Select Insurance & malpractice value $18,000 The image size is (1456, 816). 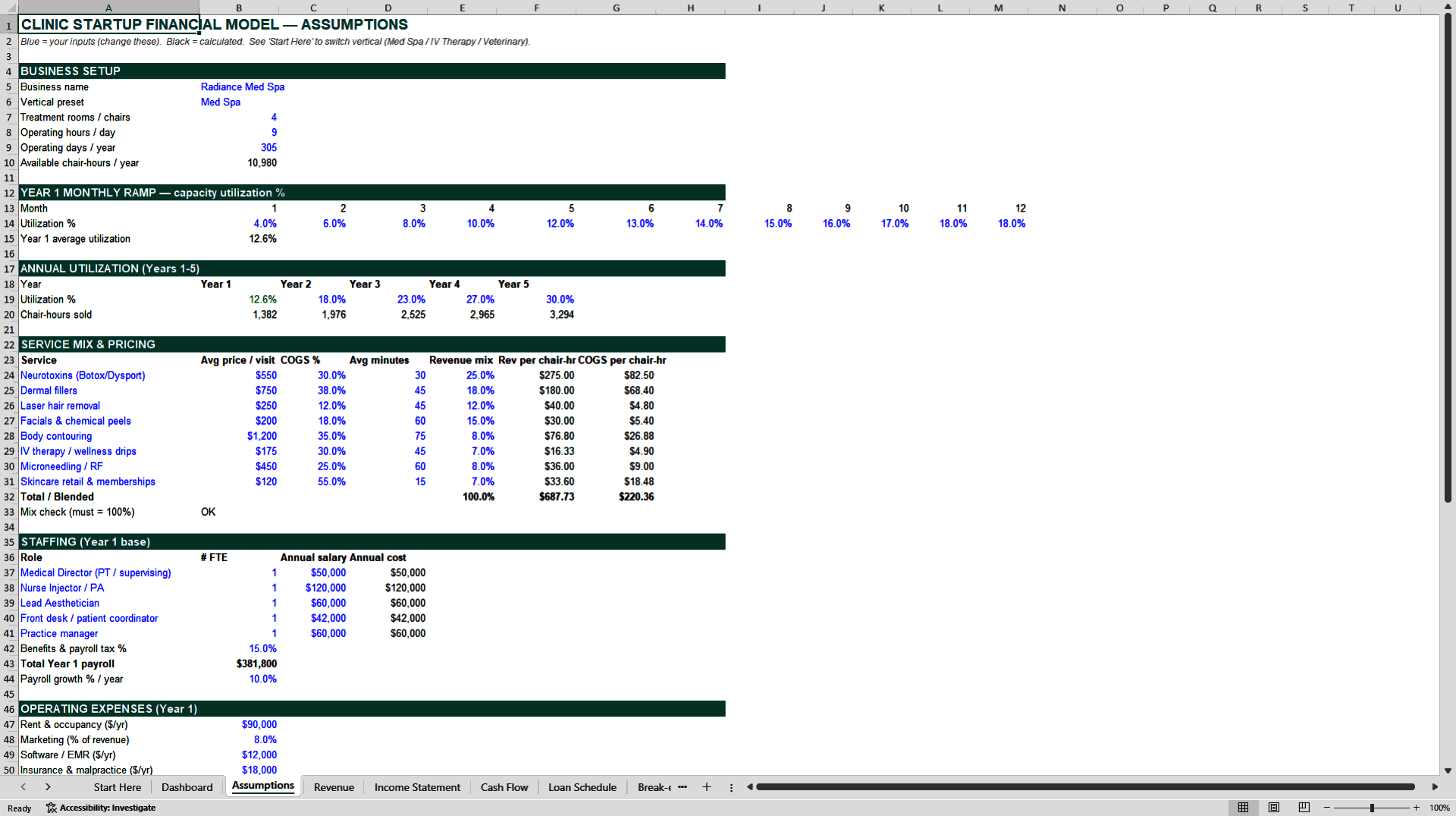point(239,770)
